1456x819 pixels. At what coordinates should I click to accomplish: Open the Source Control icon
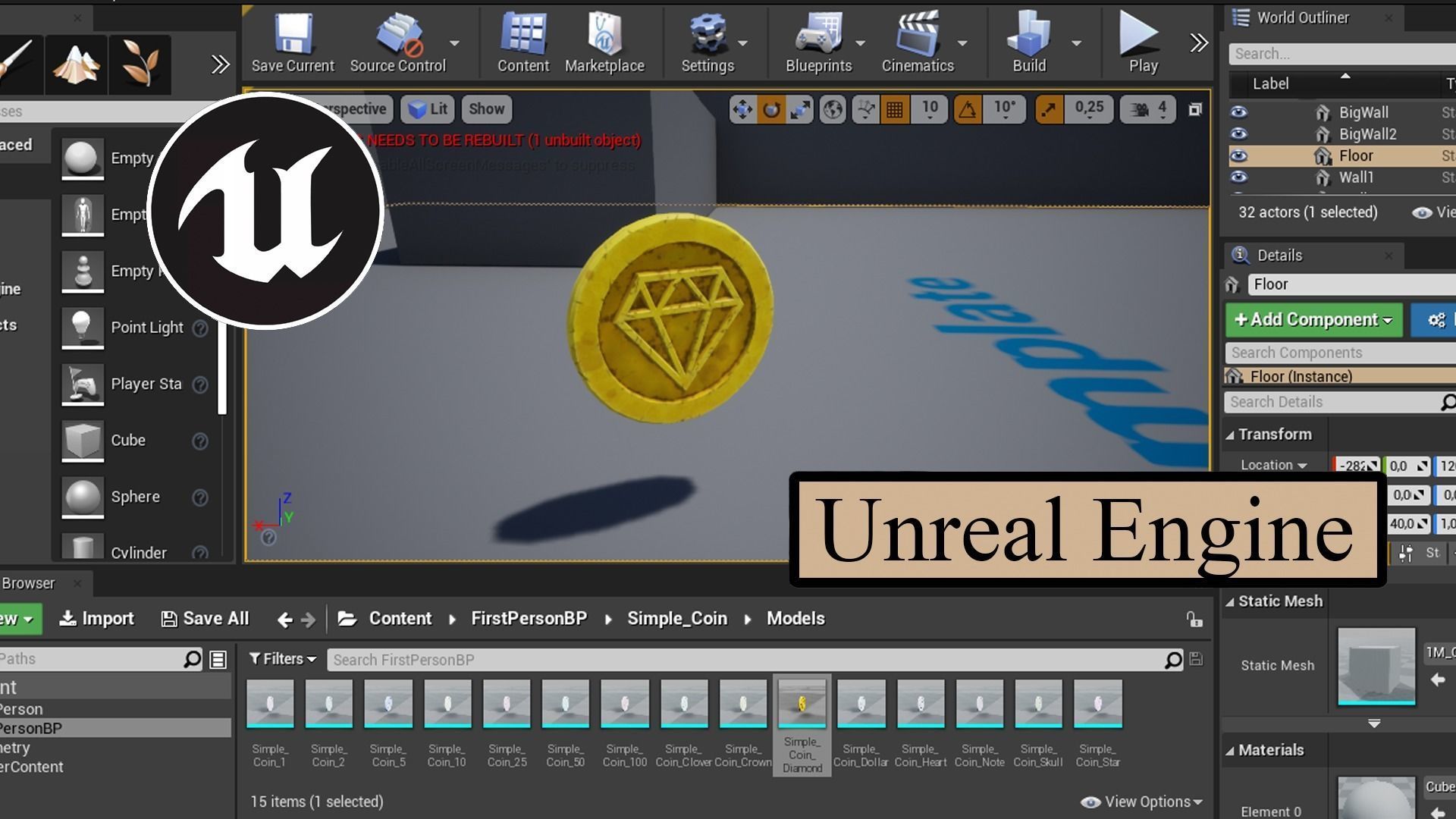point(397,43)
